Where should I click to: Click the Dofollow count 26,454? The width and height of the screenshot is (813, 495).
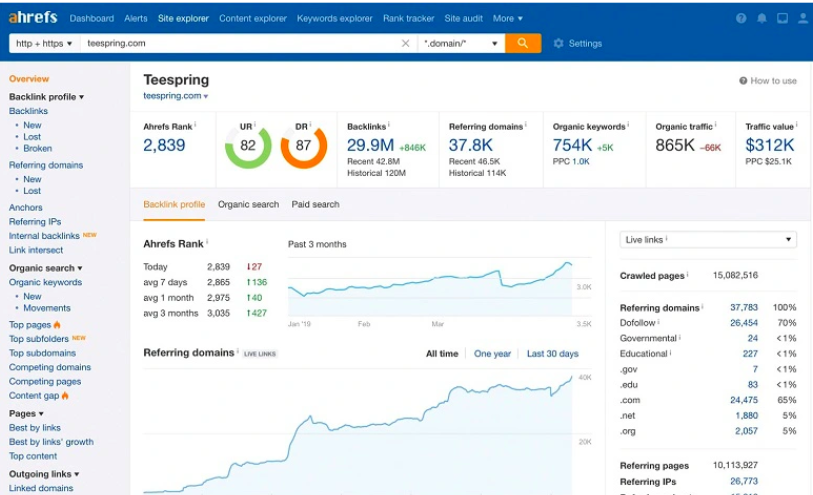pos(744,323)
